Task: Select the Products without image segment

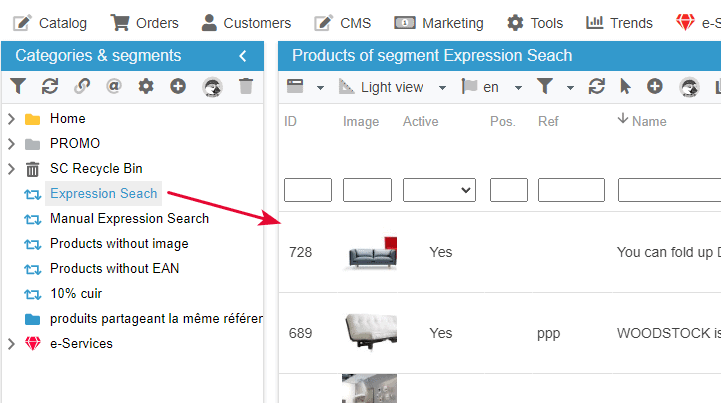Action: (119, 244)
